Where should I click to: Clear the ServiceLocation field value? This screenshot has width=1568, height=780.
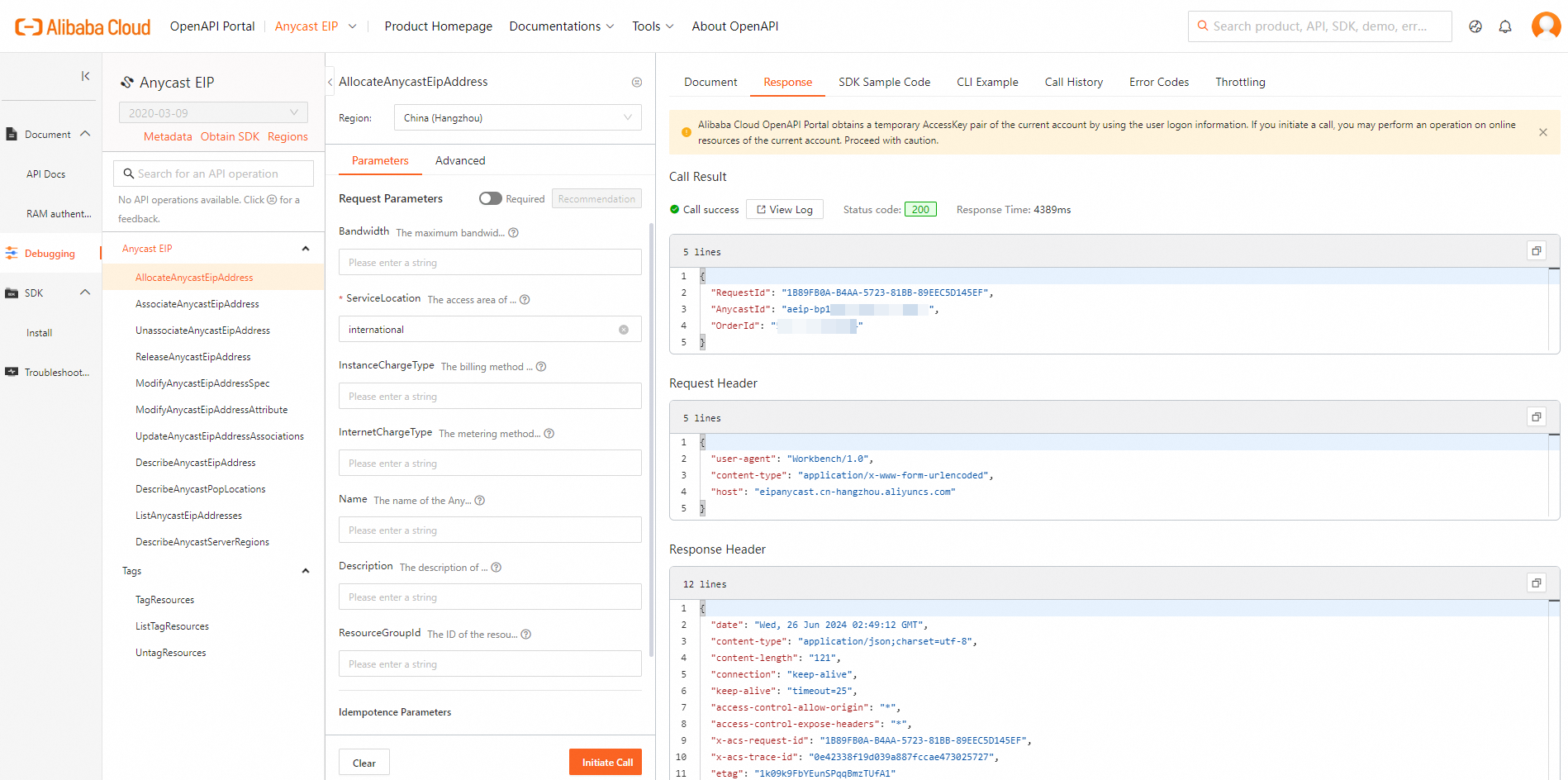click(x=624, y=330)
